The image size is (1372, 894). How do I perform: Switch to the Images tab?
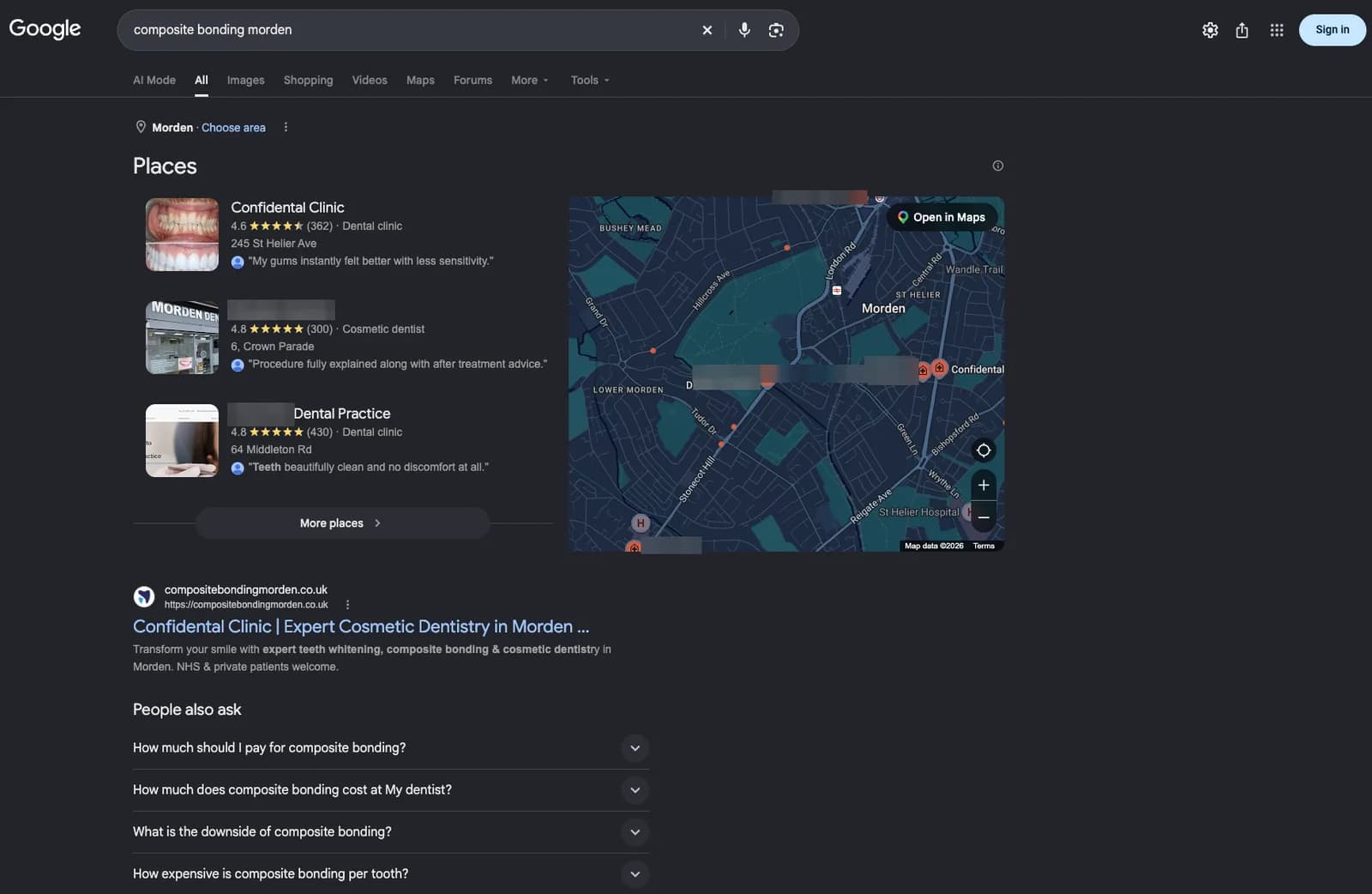click(245, 80)
